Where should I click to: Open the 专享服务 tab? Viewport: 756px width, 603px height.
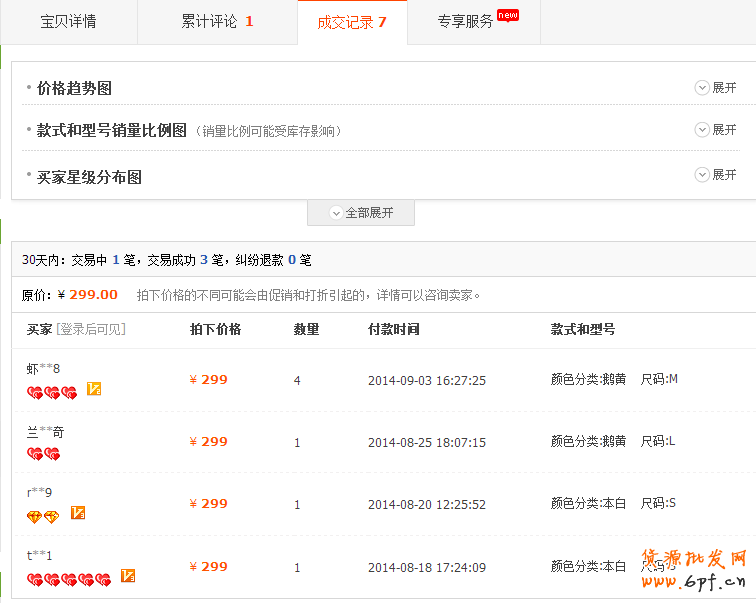tap(466, 21)
